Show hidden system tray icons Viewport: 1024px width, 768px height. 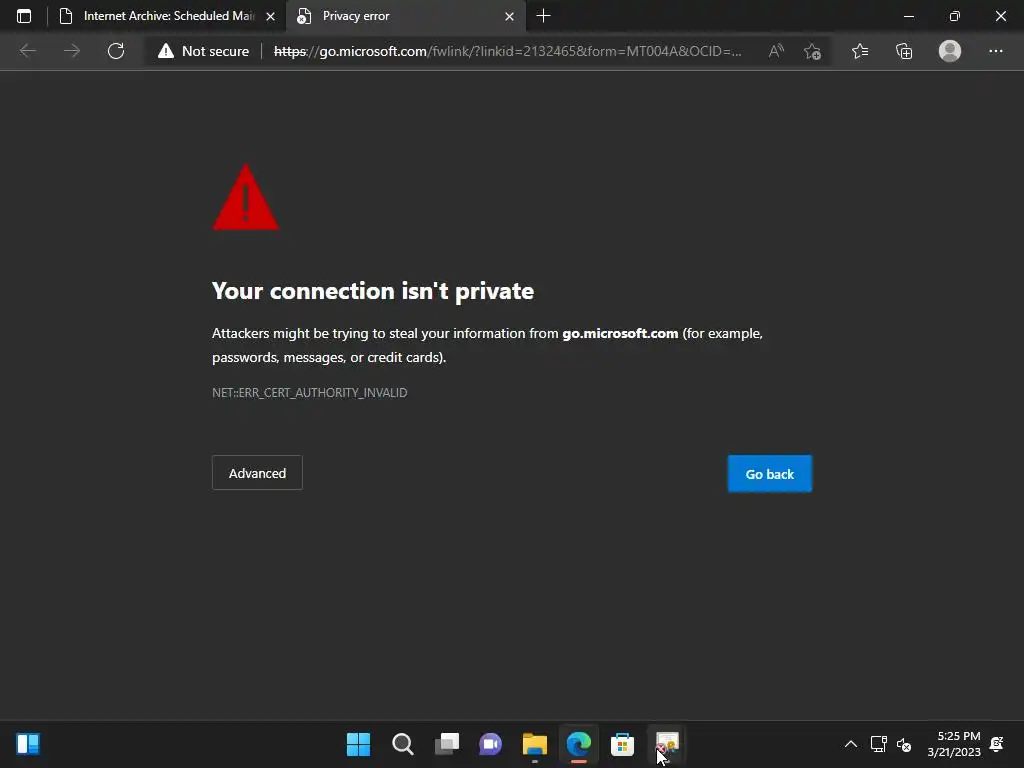click(x=850, y=744)
